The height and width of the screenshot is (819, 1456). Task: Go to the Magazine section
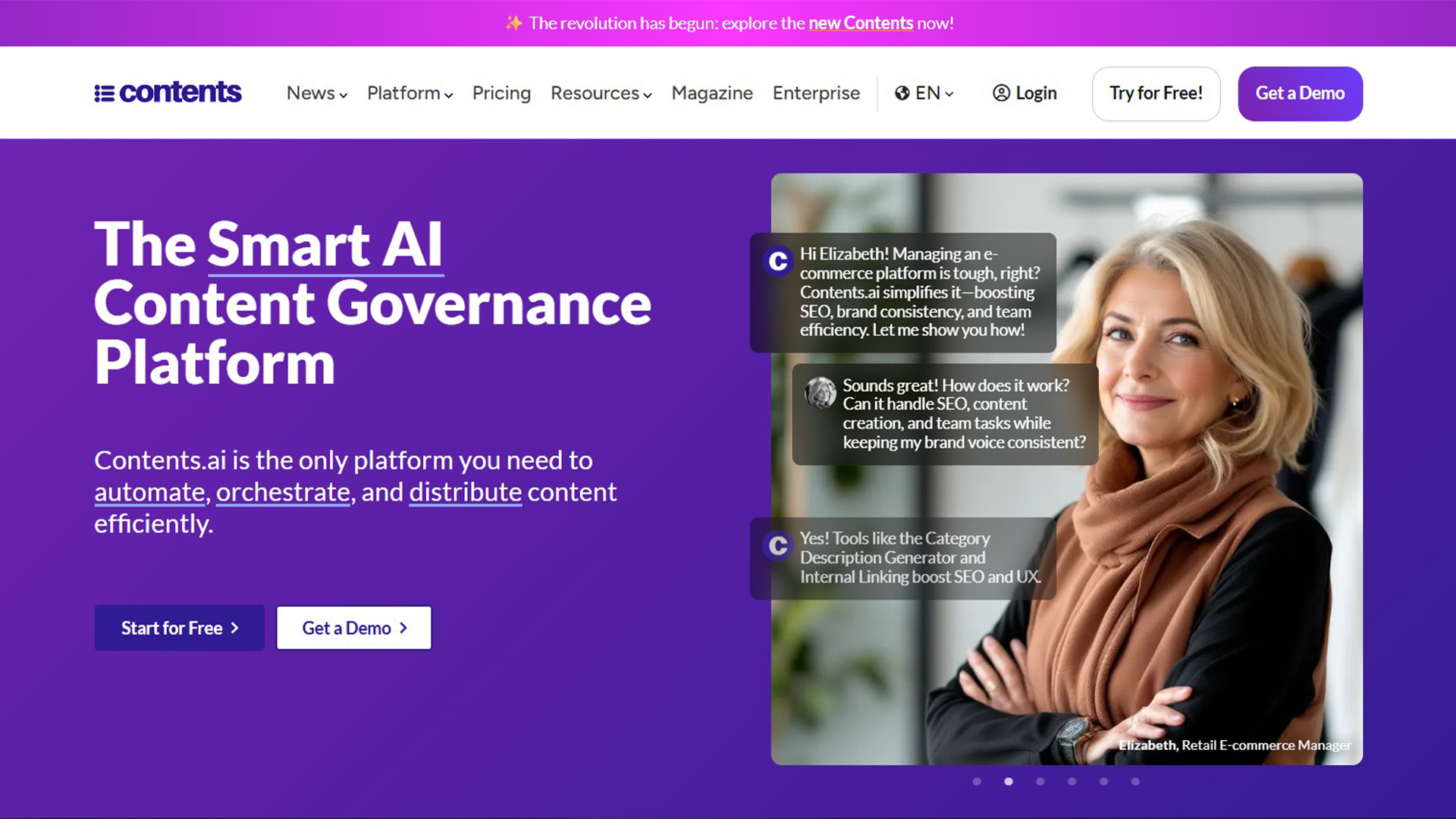712,93
